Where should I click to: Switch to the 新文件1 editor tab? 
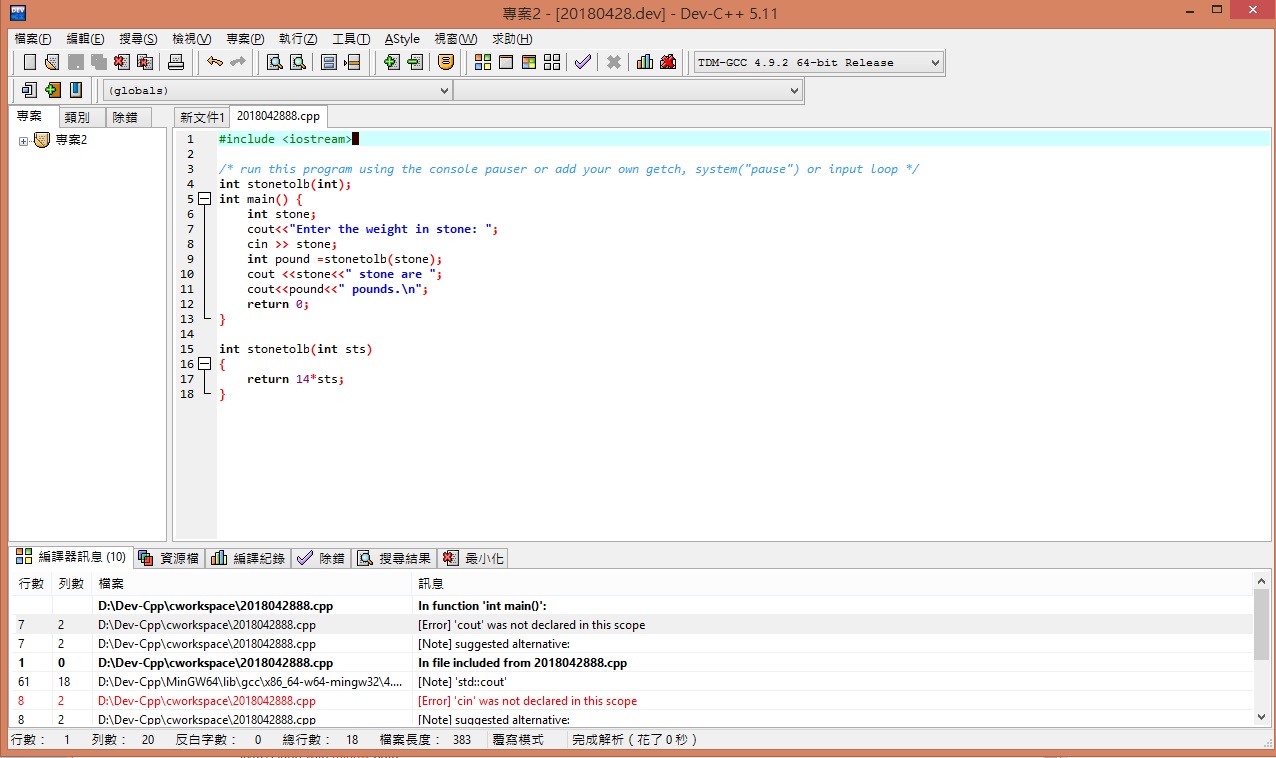click(201, 117)
